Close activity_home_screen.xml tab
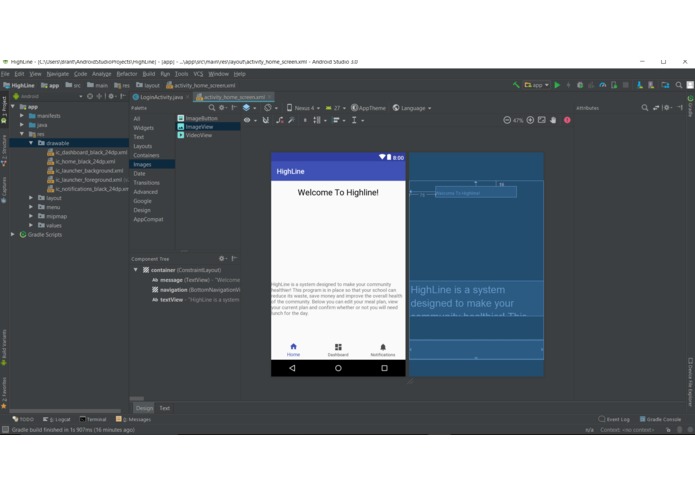Image resolution: width=695 pixels, height=494 pixels. [269, 97]
